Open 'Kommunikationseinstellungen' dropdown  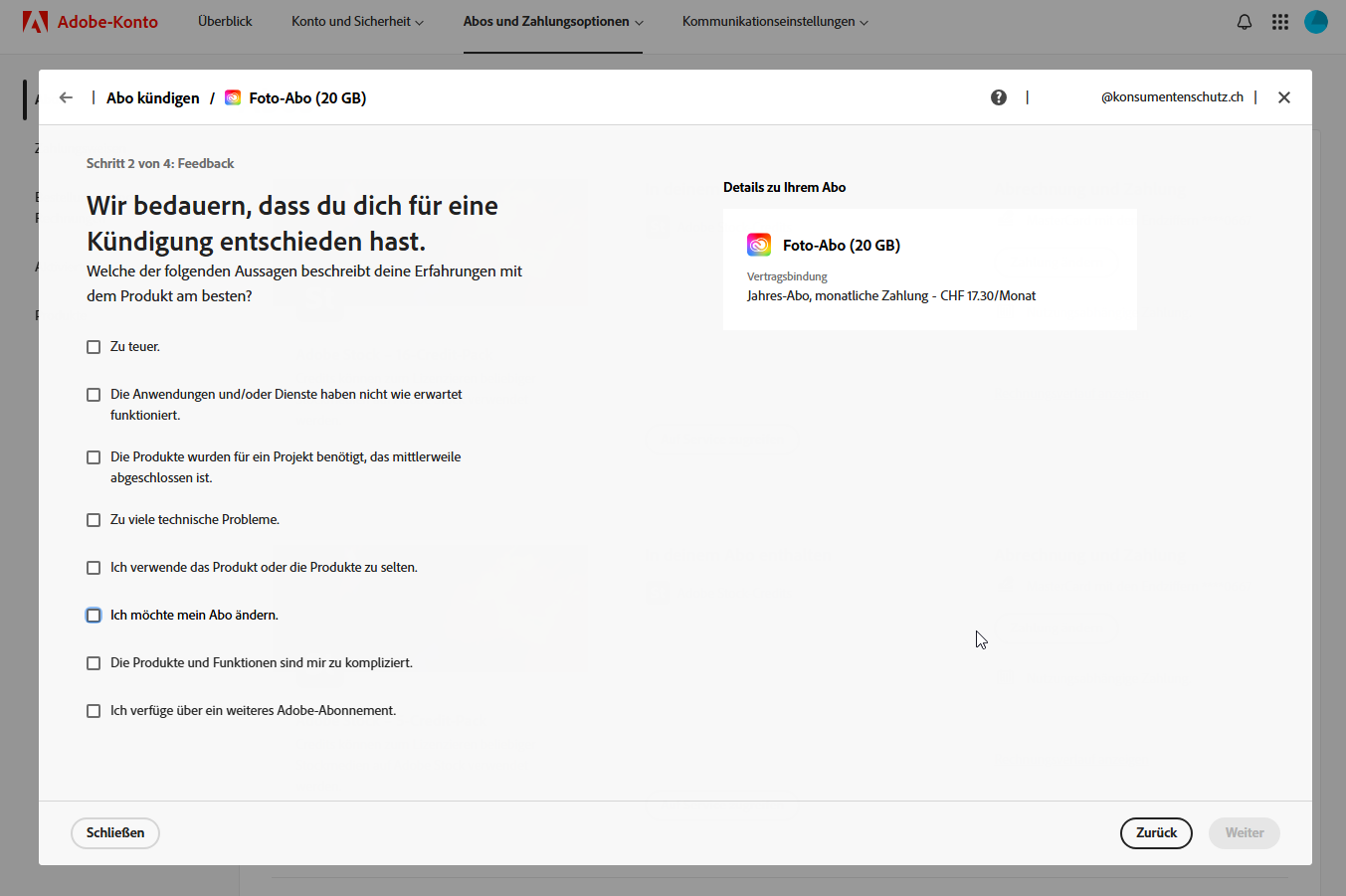[x=775, y=22]
